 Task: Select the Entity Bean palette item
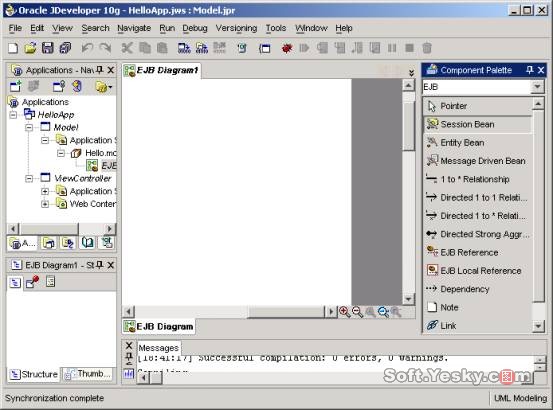coord(478,142)
